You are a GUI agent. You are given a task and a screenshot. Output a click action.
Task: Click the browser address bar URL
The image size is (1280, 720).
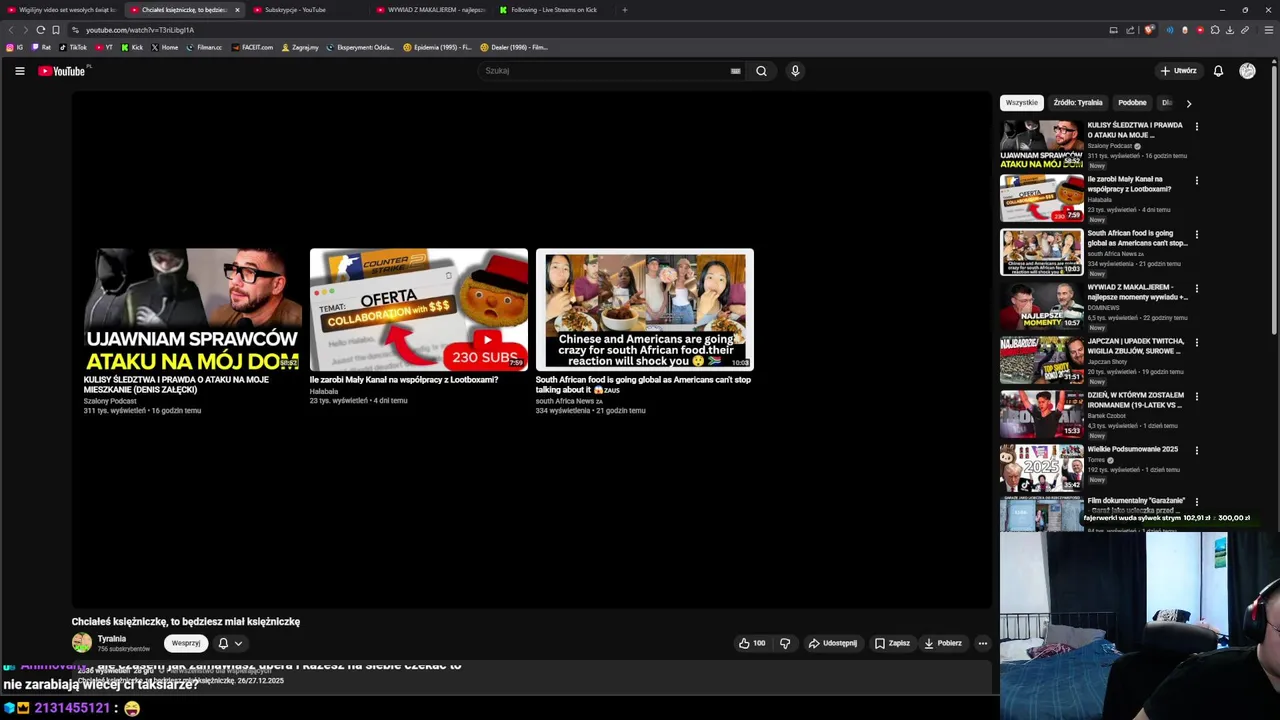tap(140, 30)
